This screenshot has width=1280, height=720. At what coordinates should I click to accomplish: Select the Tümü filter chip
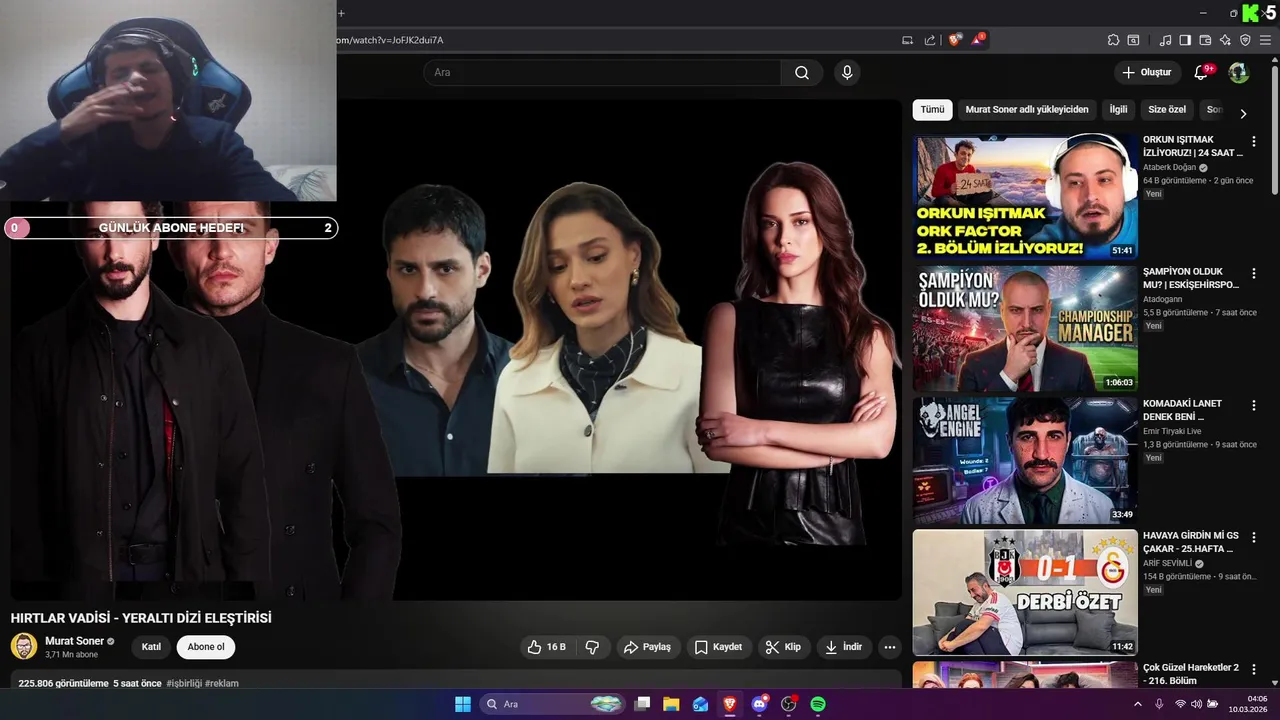tap(932, 110)
